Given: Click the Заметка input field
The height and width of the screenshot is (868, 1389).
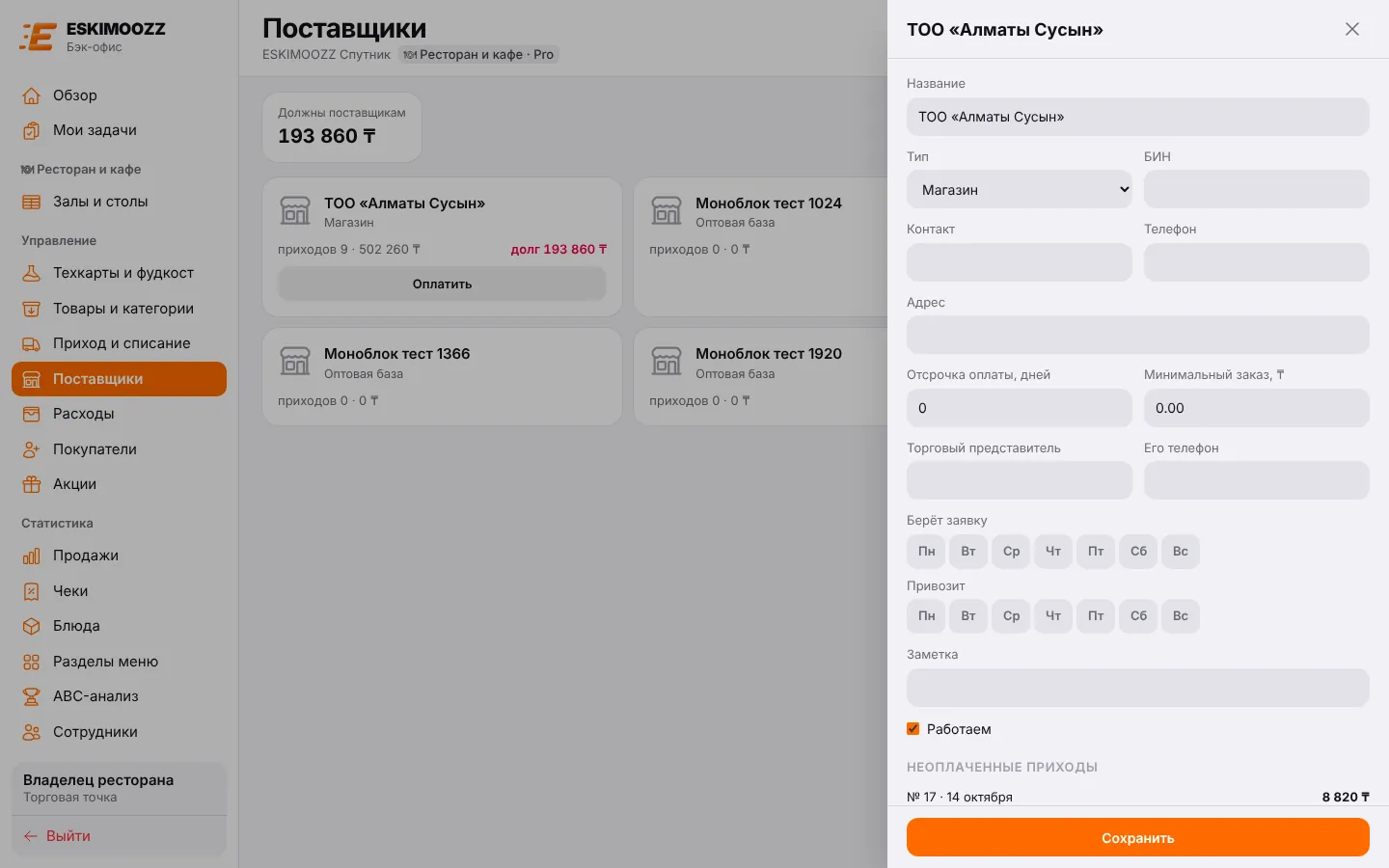Looking at the screenshot, I should pos(1138,688).
